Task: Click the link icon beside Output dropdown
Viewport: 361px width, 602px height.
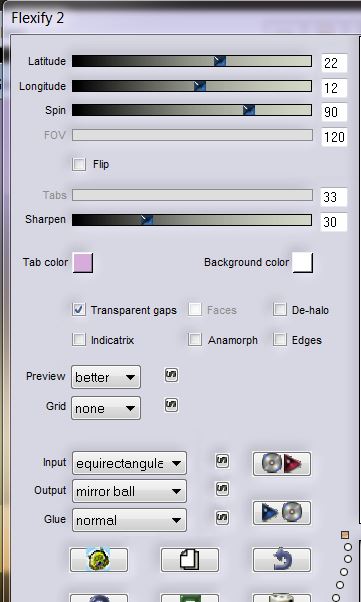Action: [222, 489]
